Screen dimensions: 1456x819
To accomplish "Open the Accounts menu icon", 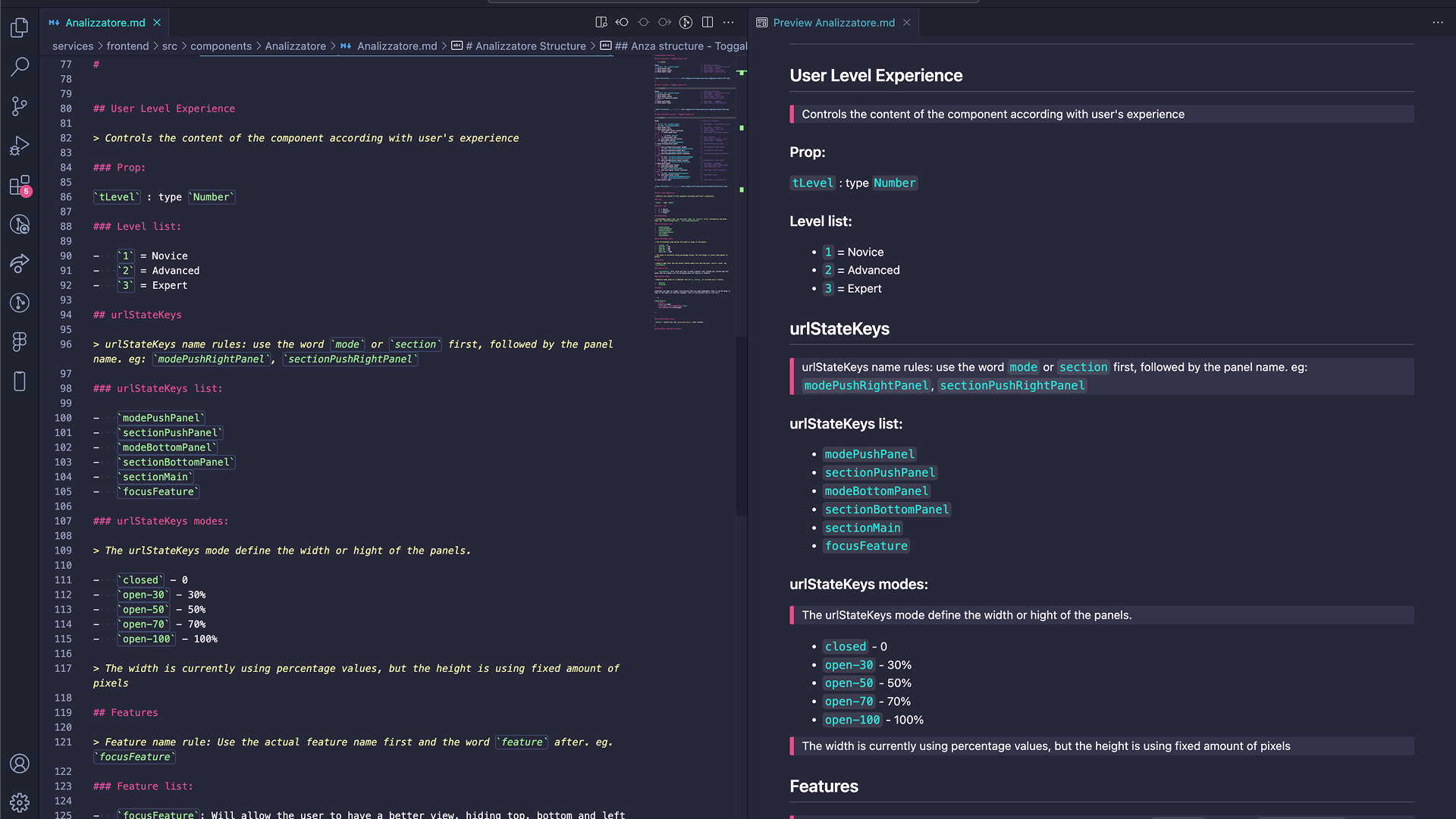I will pos(20,763).
